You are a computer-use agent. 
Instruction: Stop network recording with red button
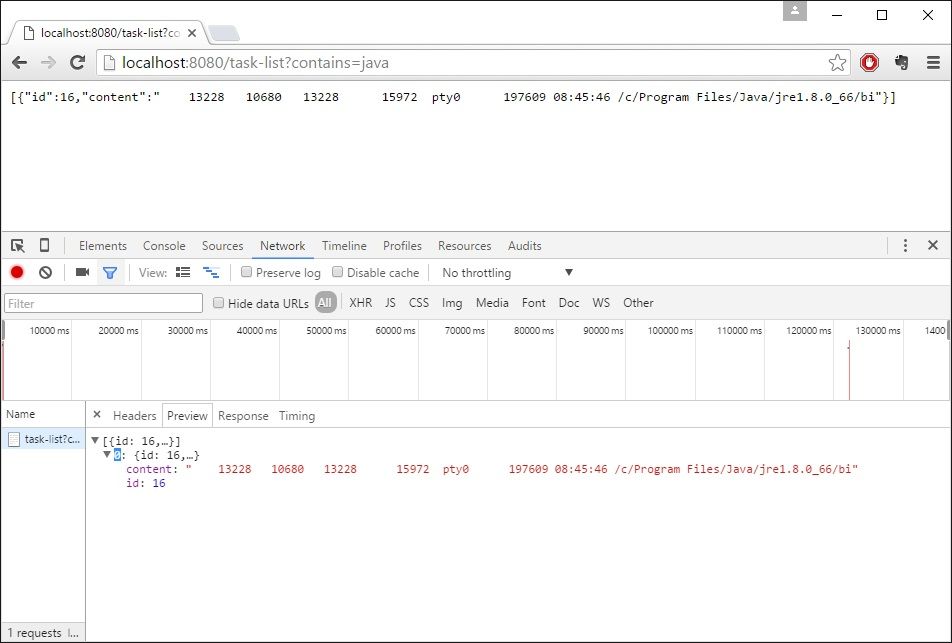[17, 273]
